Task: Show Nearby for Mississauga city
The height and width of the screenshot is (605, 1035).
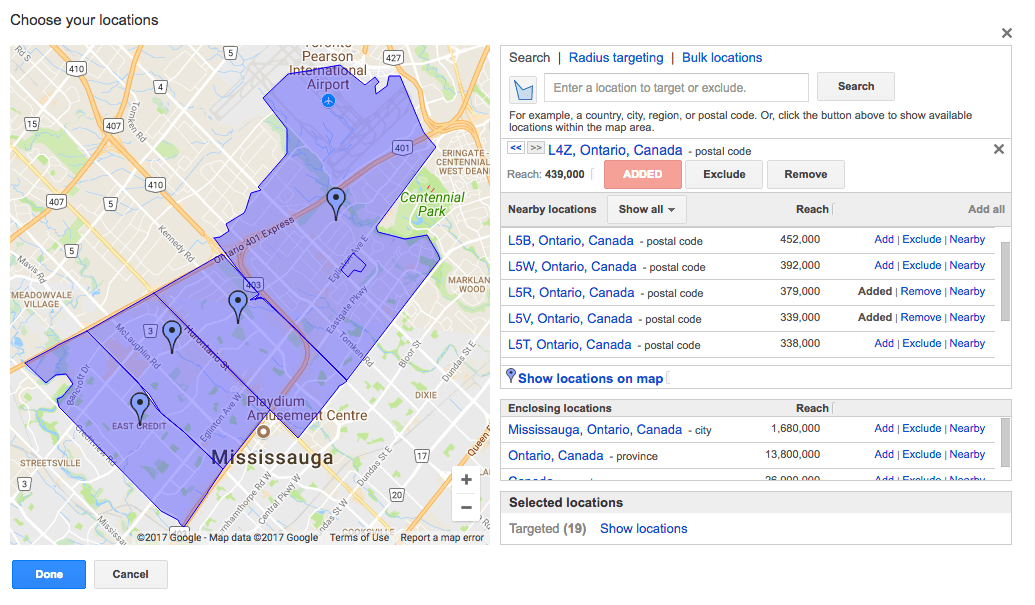Action: pyautogui.click(x=967, y=428)
